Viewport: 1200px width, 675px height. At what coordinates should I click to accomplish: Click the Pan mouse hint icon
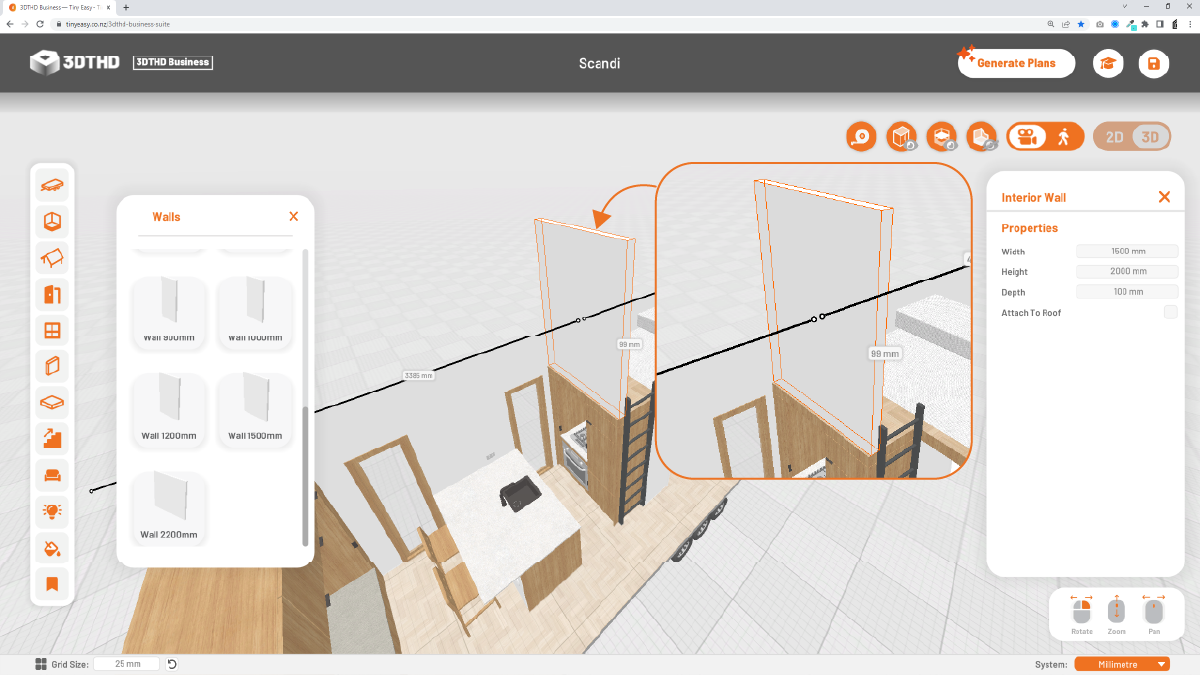1153,610
